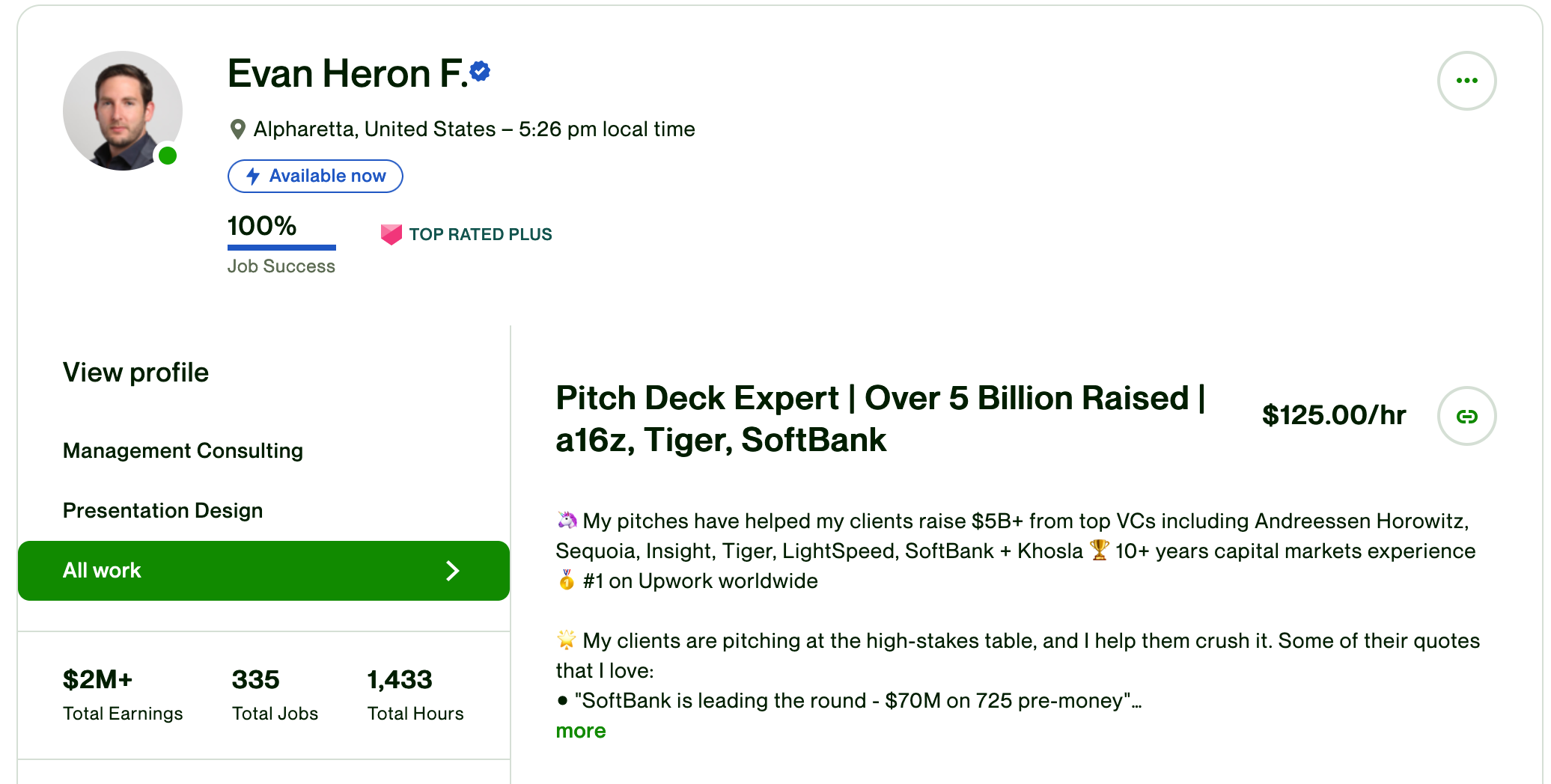Screen dimensions: 1551x784
Task: Open Evan's profile photo
Action: tap(123, 111)
